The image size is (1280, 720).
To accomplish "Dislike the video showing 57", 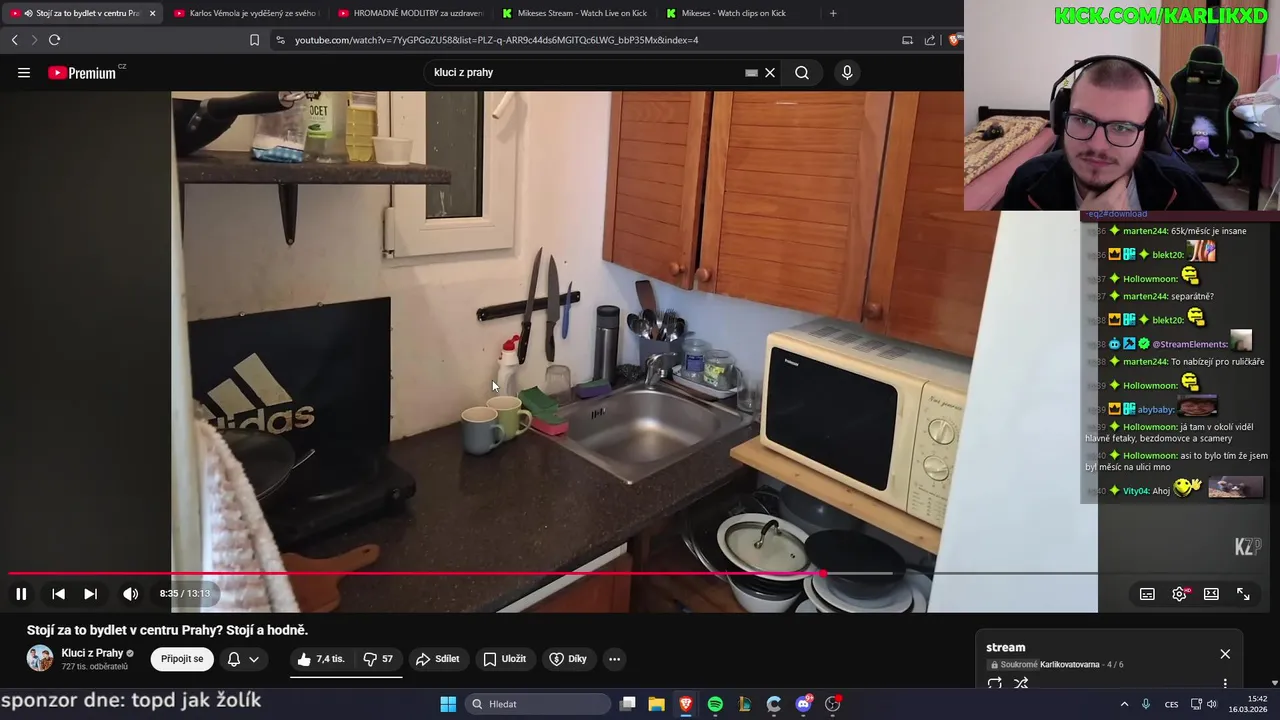I will pyautogui.click(x=378, y=659).
